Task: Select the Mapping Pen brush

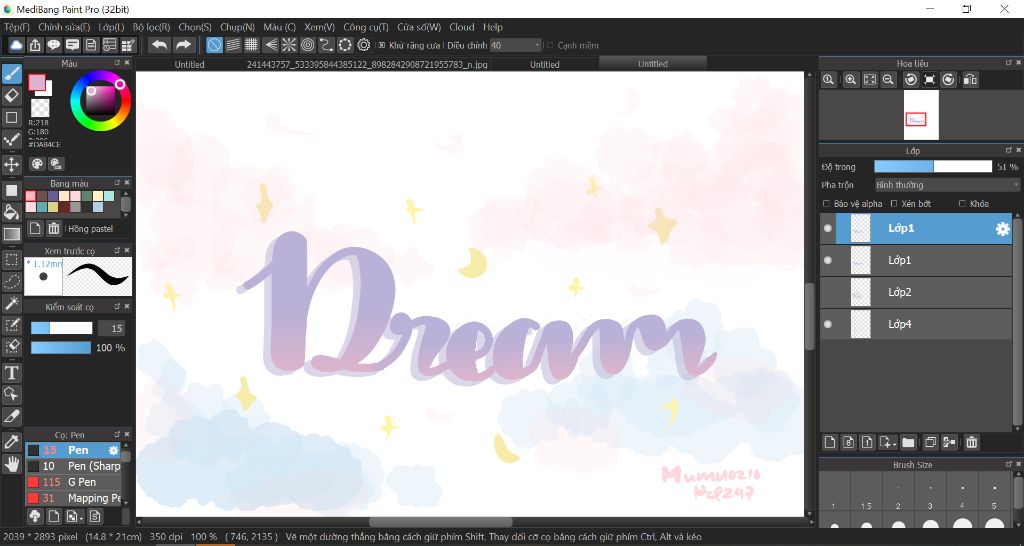Action: pos(73,498)
